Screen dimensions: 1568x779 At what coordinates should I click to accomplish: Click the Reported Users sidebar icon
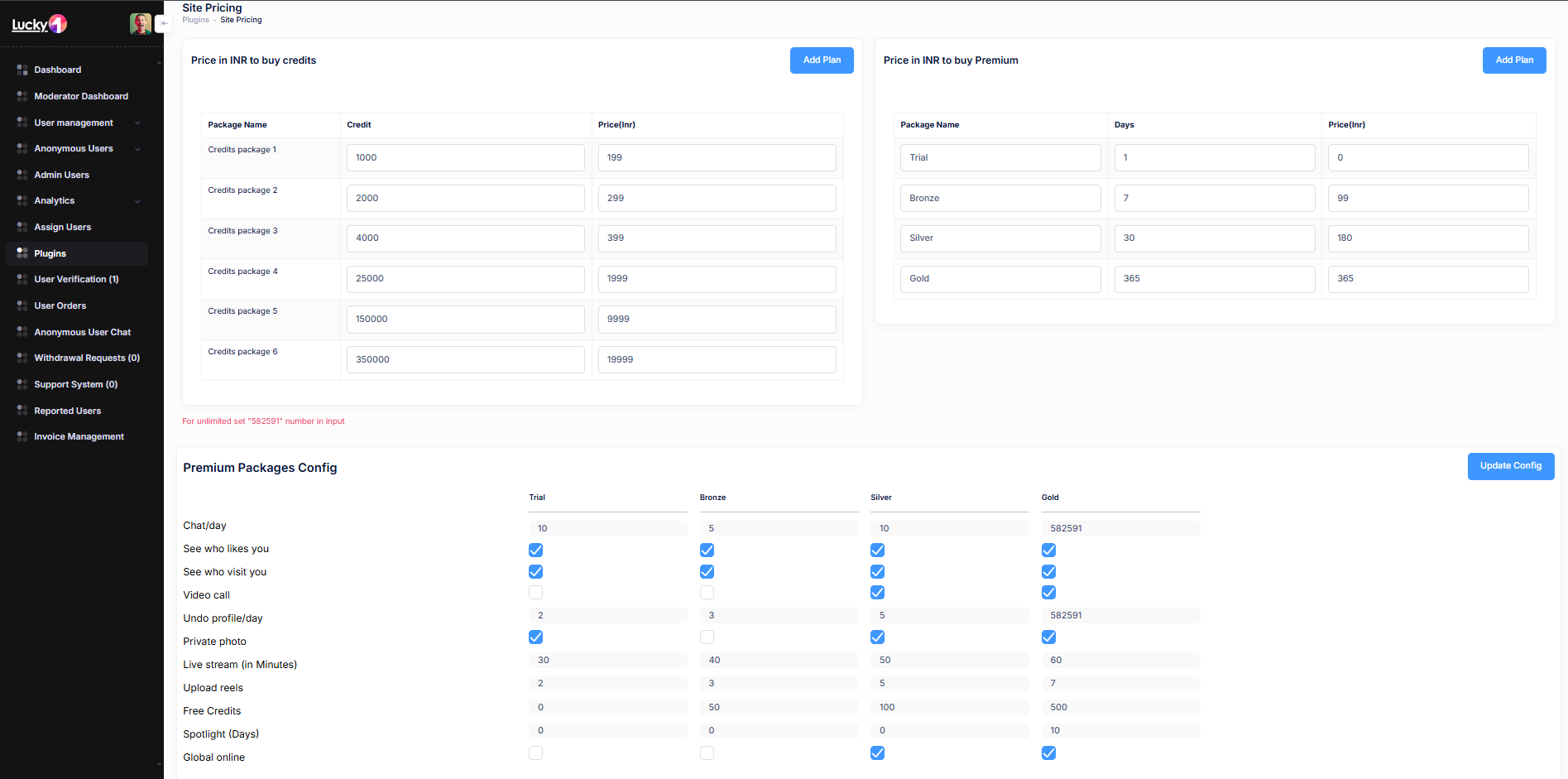(22, 411)
